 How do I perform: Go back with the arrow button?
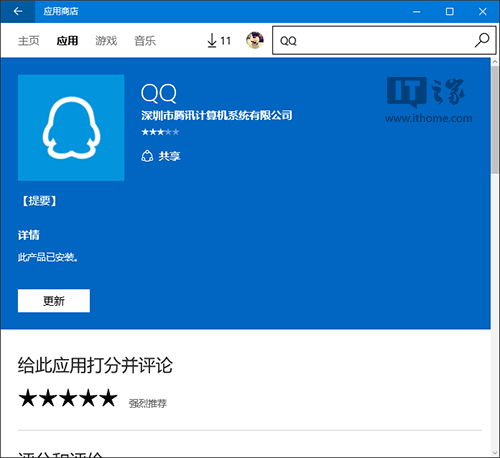(x=18, y=11)
